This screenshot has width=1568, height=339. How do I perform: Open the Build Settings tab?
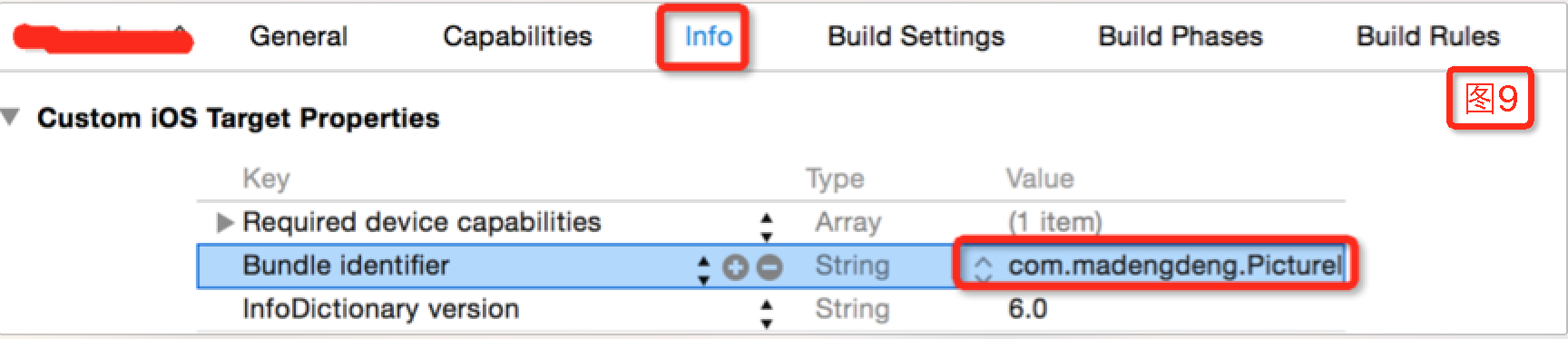pos(916,36)
